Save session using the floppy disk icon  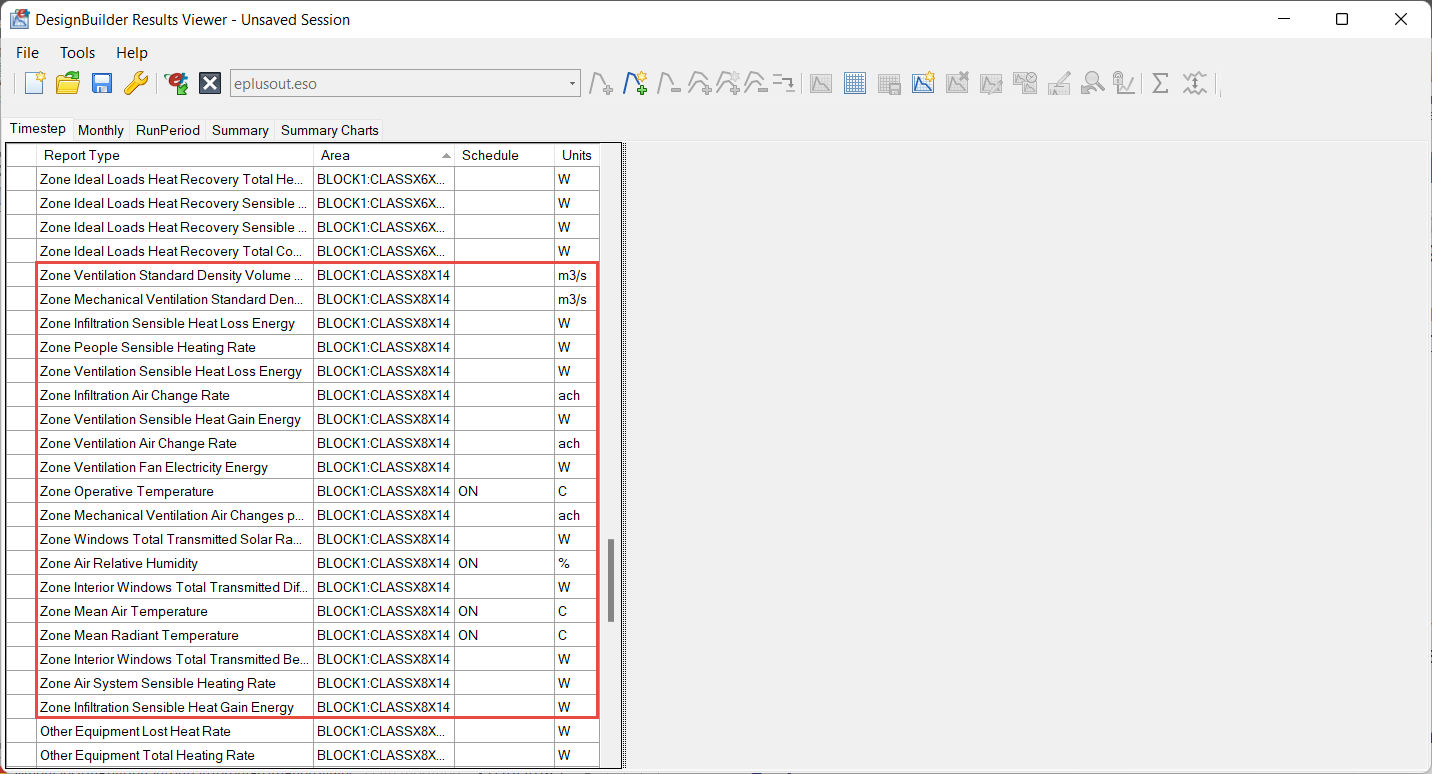[102, 83]
